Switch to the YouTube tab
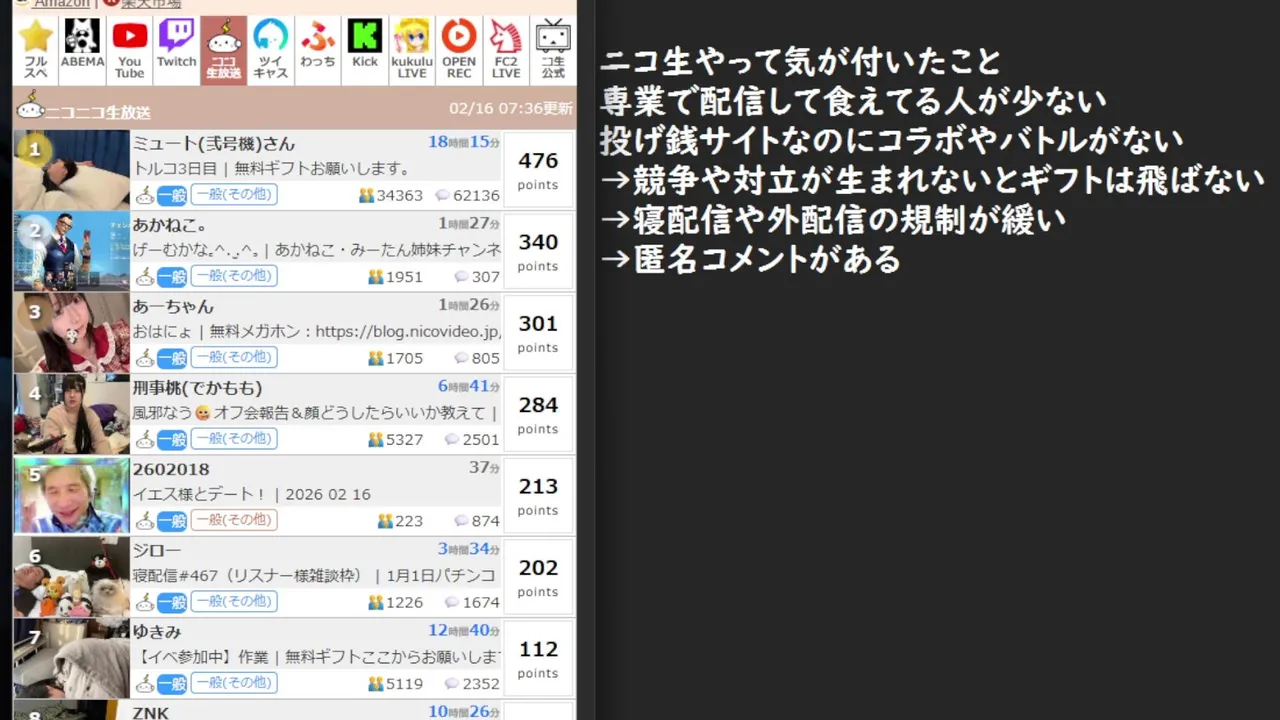Screen dimensions: 1280x720 129,50
